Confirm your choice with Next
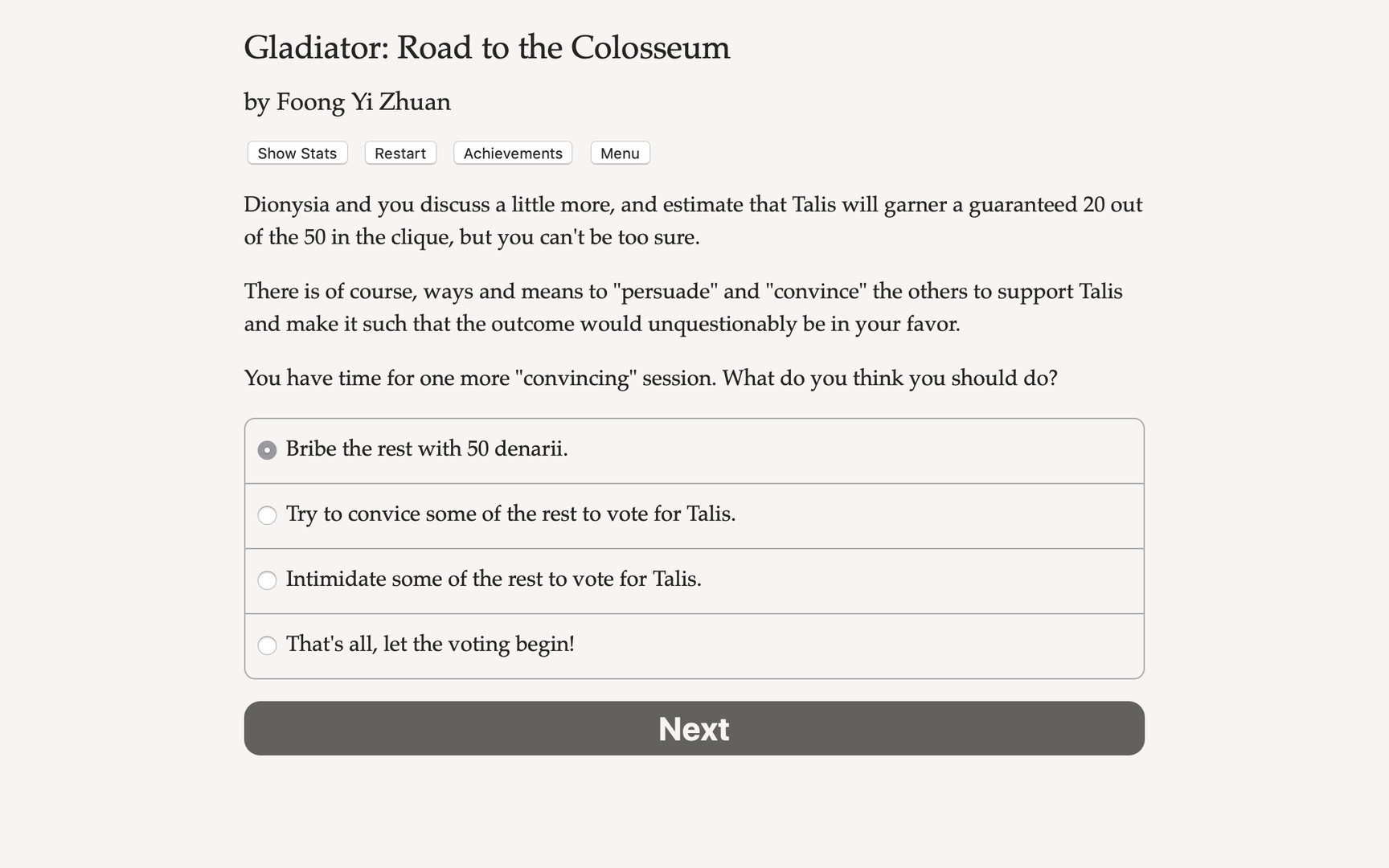 point(694,728)
